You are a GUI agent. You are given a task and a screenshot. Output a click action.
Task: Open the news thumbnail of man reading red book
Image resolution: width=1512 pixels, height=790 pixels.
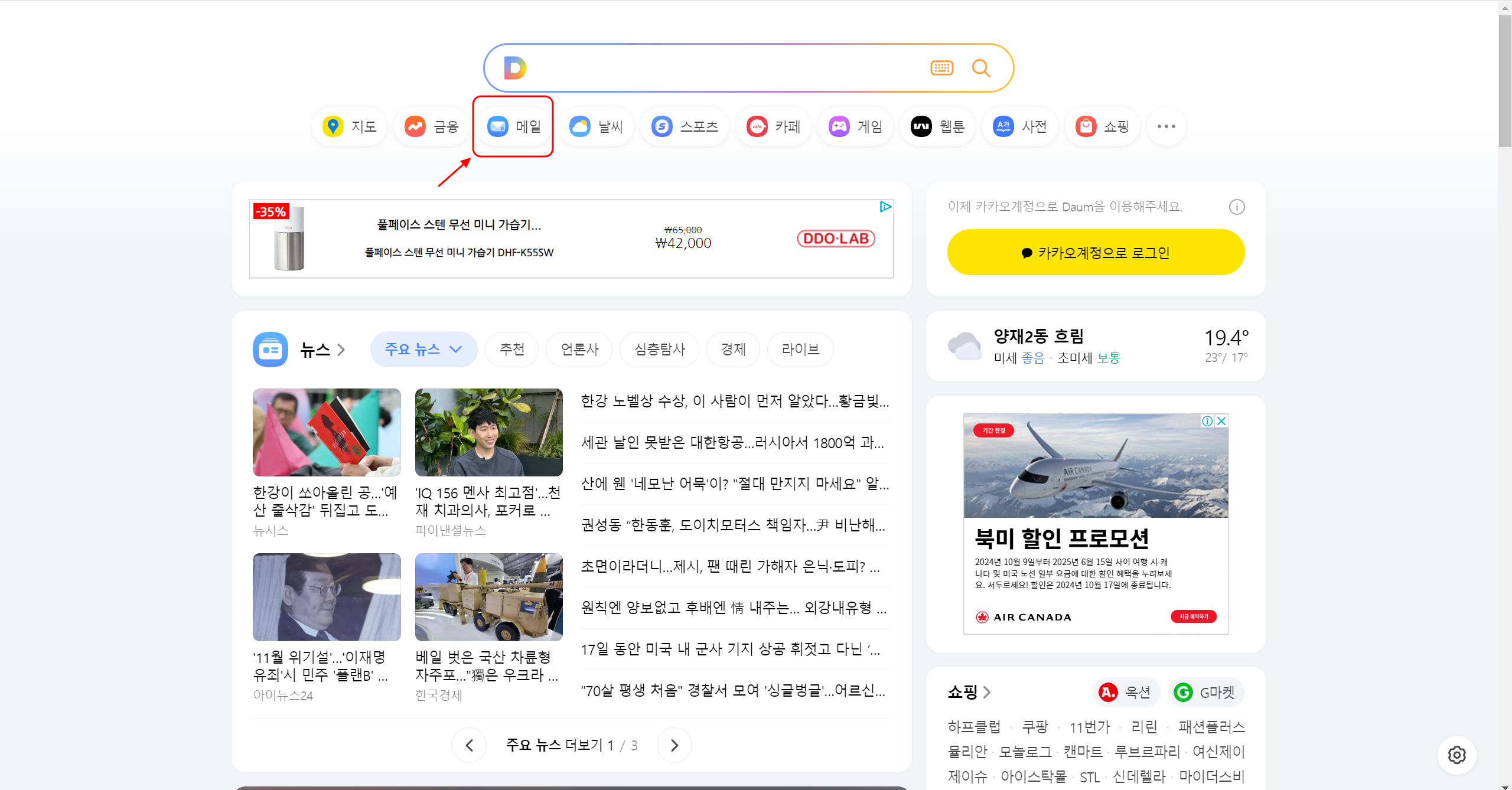tap(327, 432)
